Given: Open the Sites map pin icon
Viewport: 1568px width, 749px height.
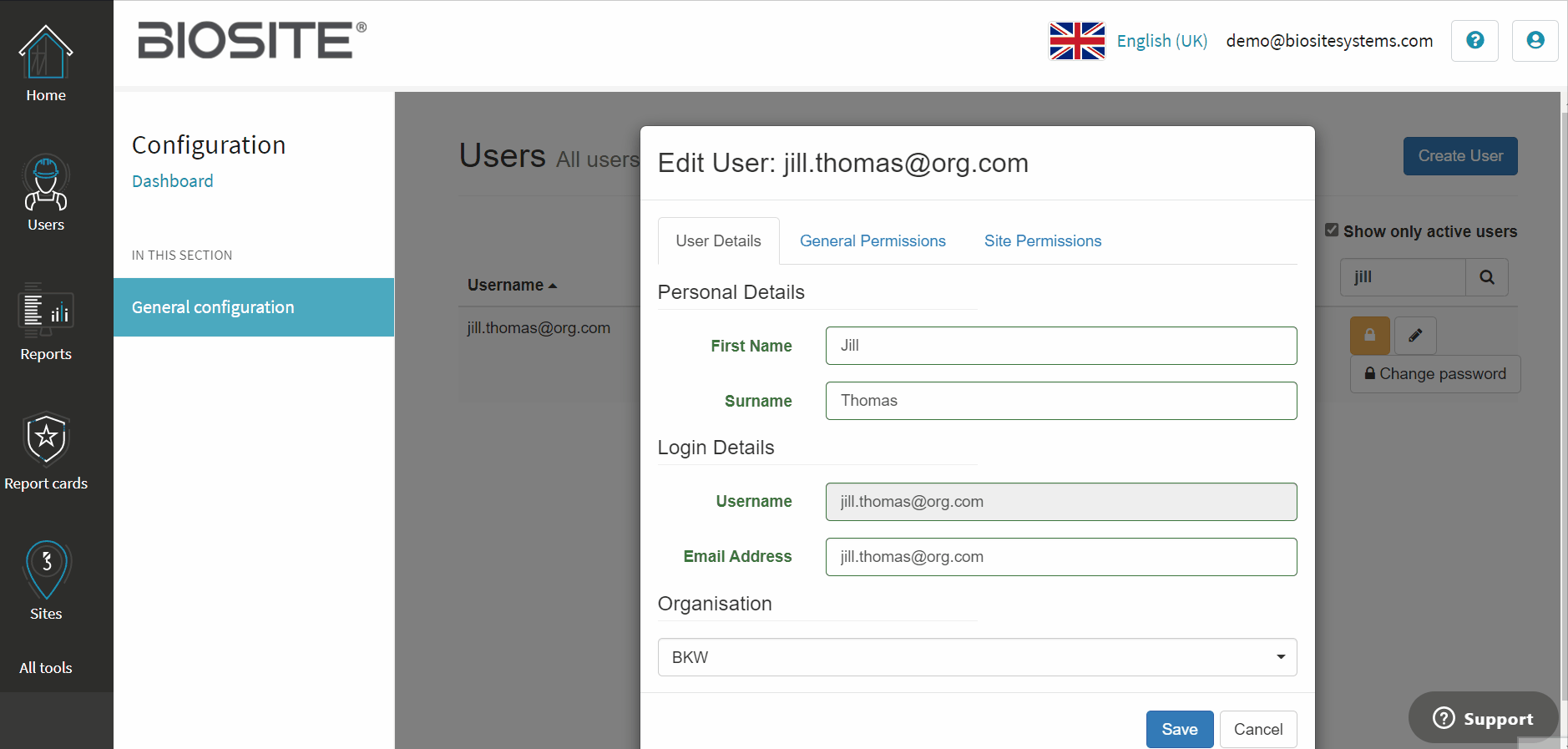Looking at the screenshot, I should coord(46,569).
